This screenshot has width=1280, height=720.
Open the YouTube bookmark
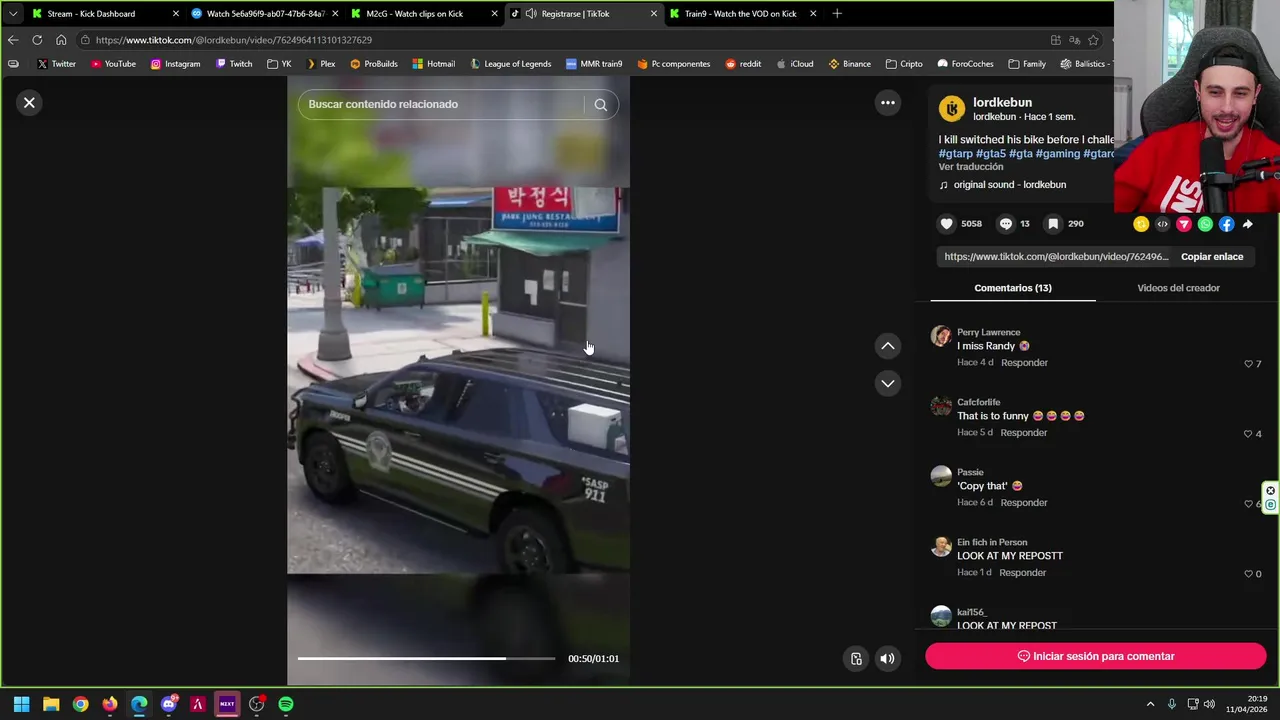(x=113, y=64)
